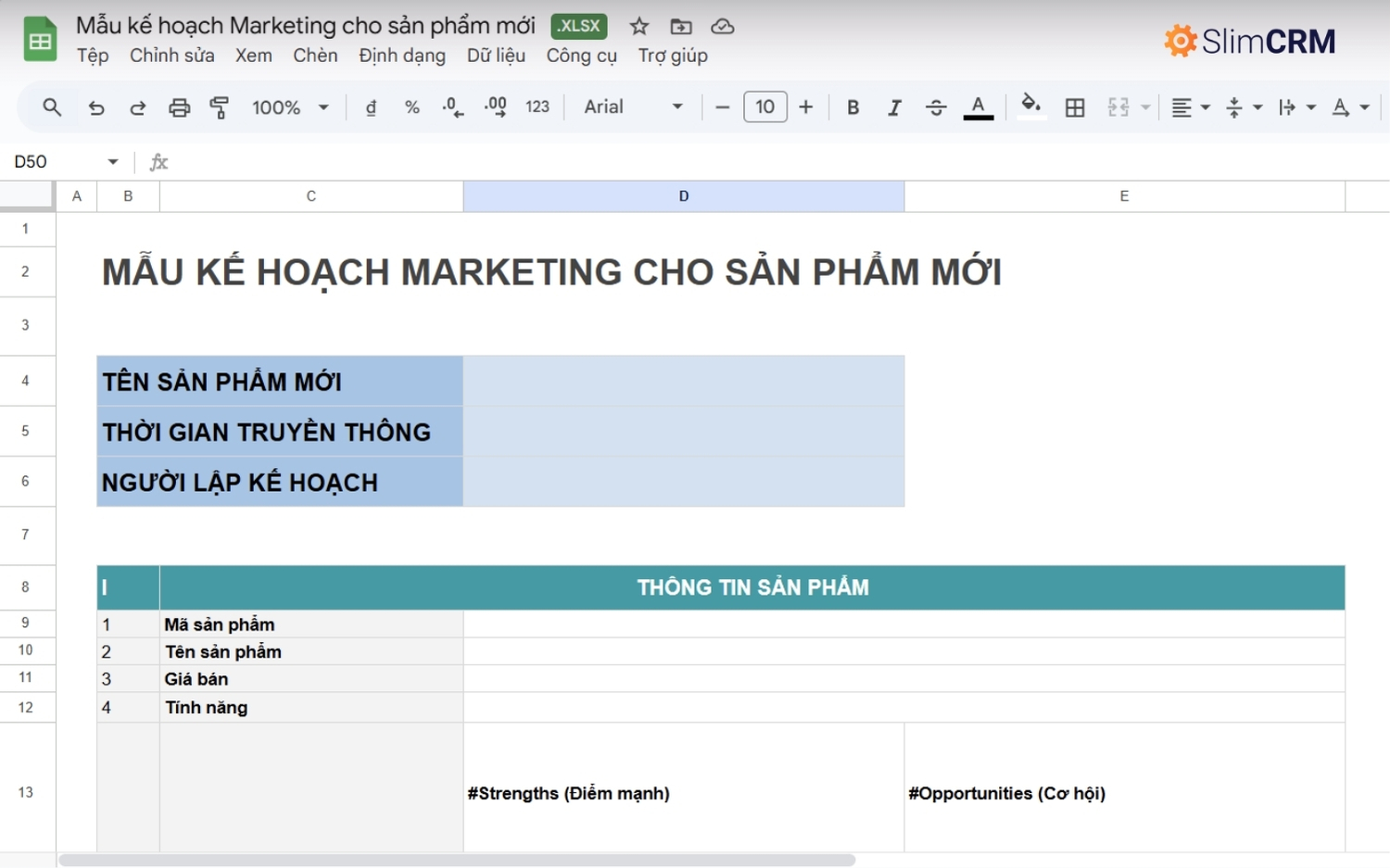1390x868 pixels.
Task: Open the Công cụ menu
Action: tap(582, 56)
